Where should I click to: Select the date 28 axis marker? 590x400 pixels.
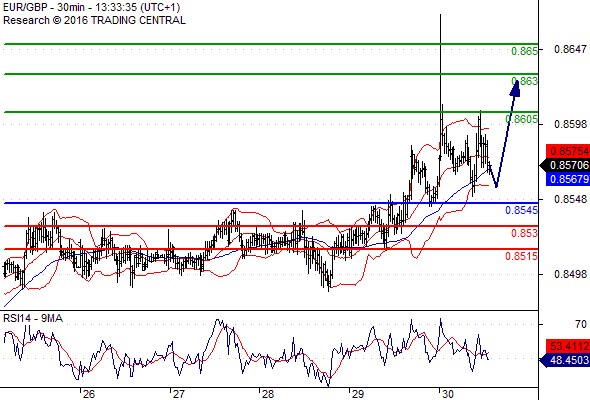(268, 394)
